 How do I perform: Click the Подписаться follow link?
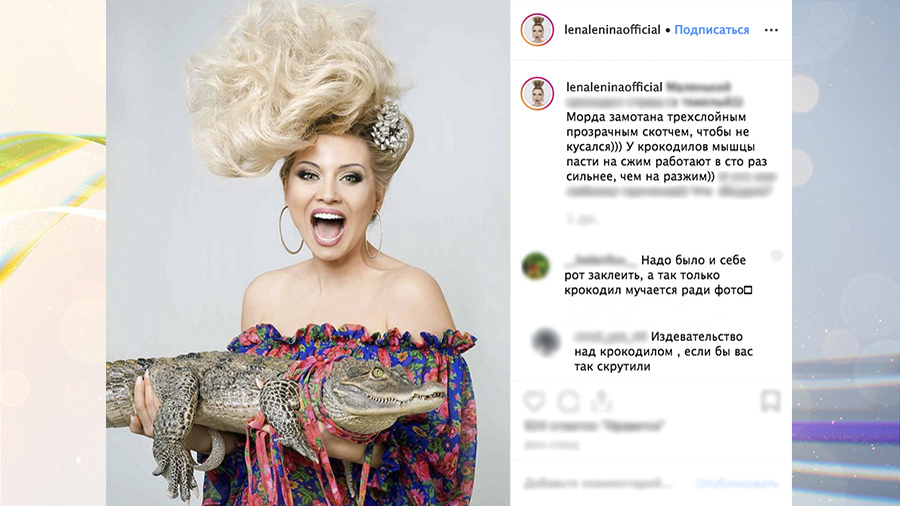(x=712, y=30)
